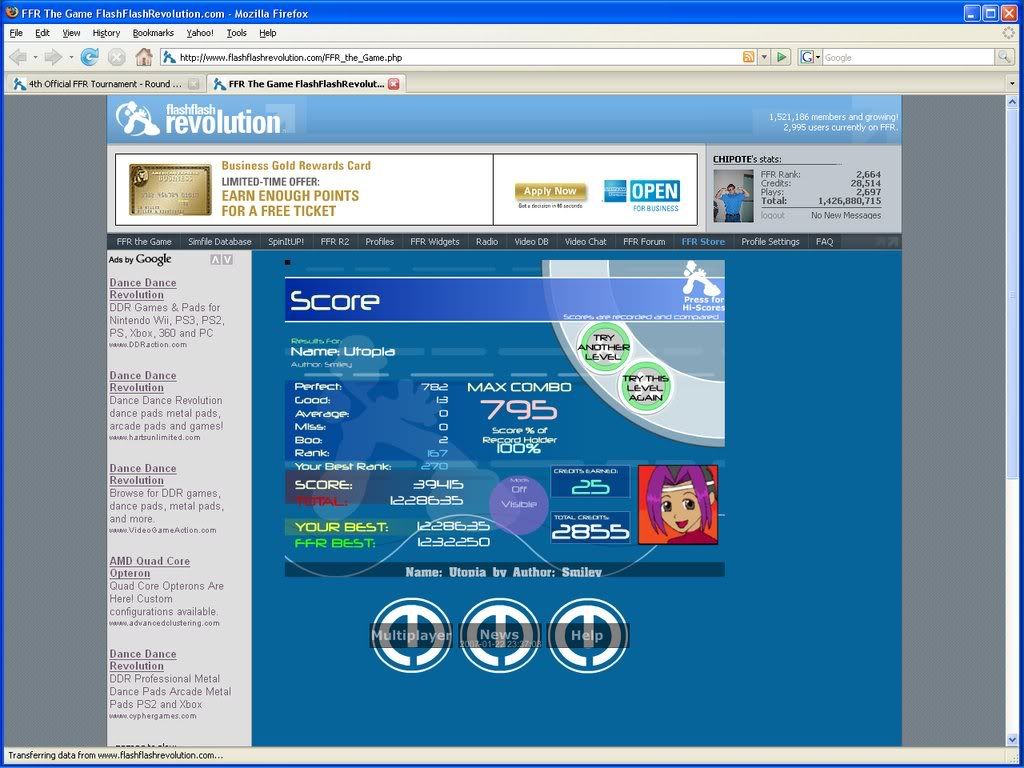Image resolution: width=1024 pixels, height=768 pixels.
Task: Open the FFR Store navigation link
Action: coord(703,241)
